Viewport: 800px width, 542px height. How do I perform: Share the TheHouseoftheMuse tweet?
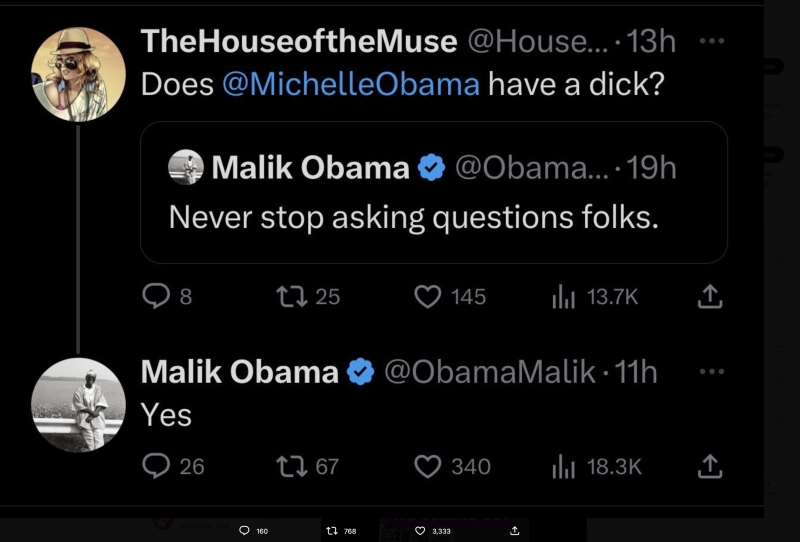pos(708,296)
